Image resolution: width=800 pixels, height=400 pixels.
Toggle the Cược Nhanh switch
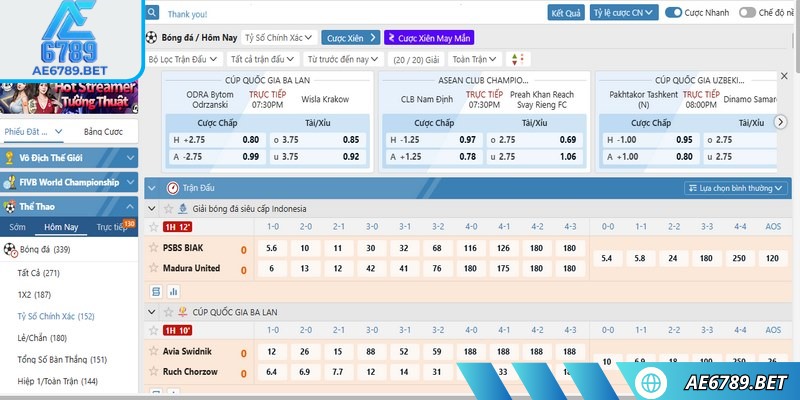[x=674, y=14]
